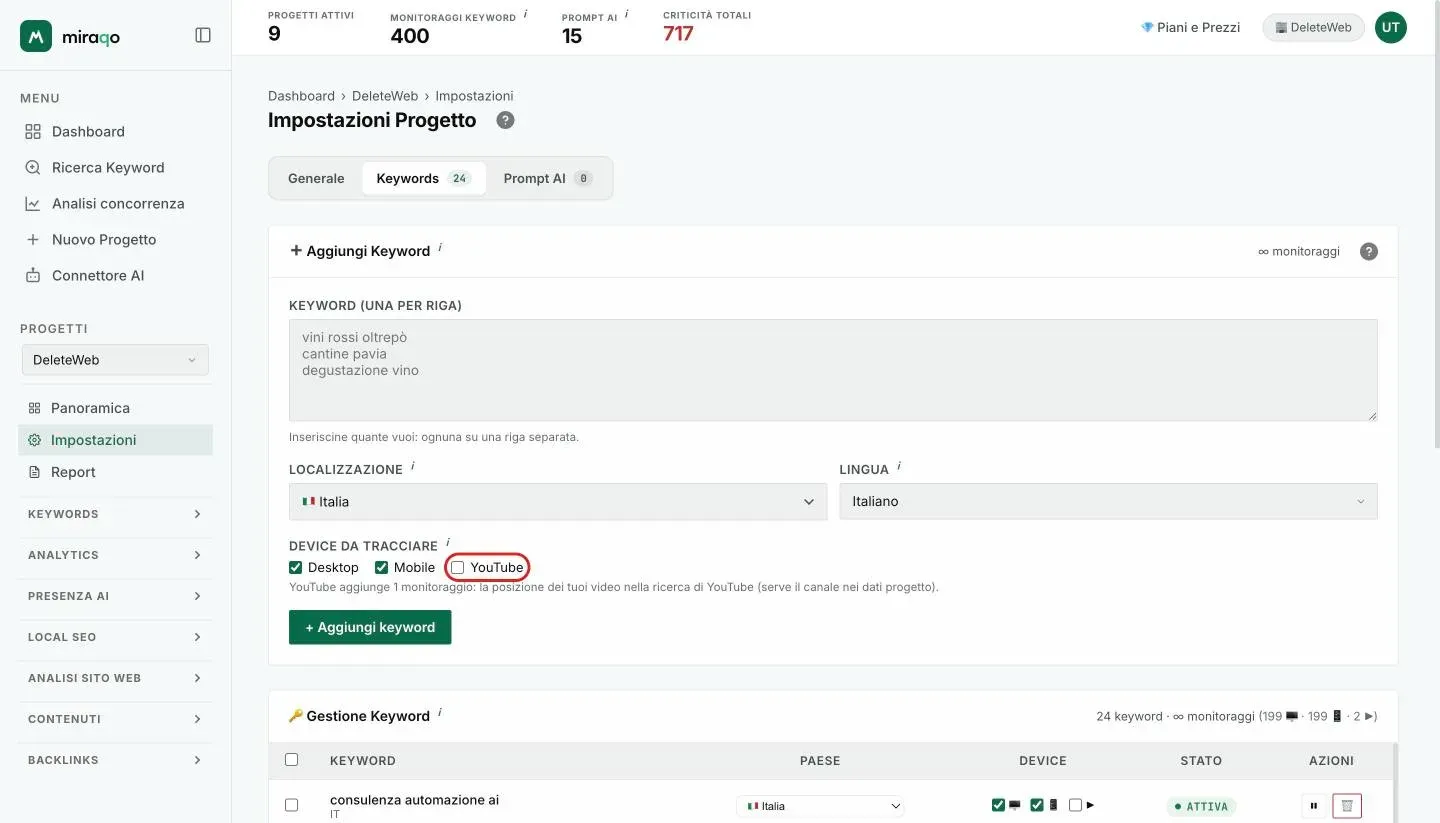Viewport: 1440px width, 823px height.
Task: Click info icon beside Gestione Keyword heading
Action: click(440, 712)
